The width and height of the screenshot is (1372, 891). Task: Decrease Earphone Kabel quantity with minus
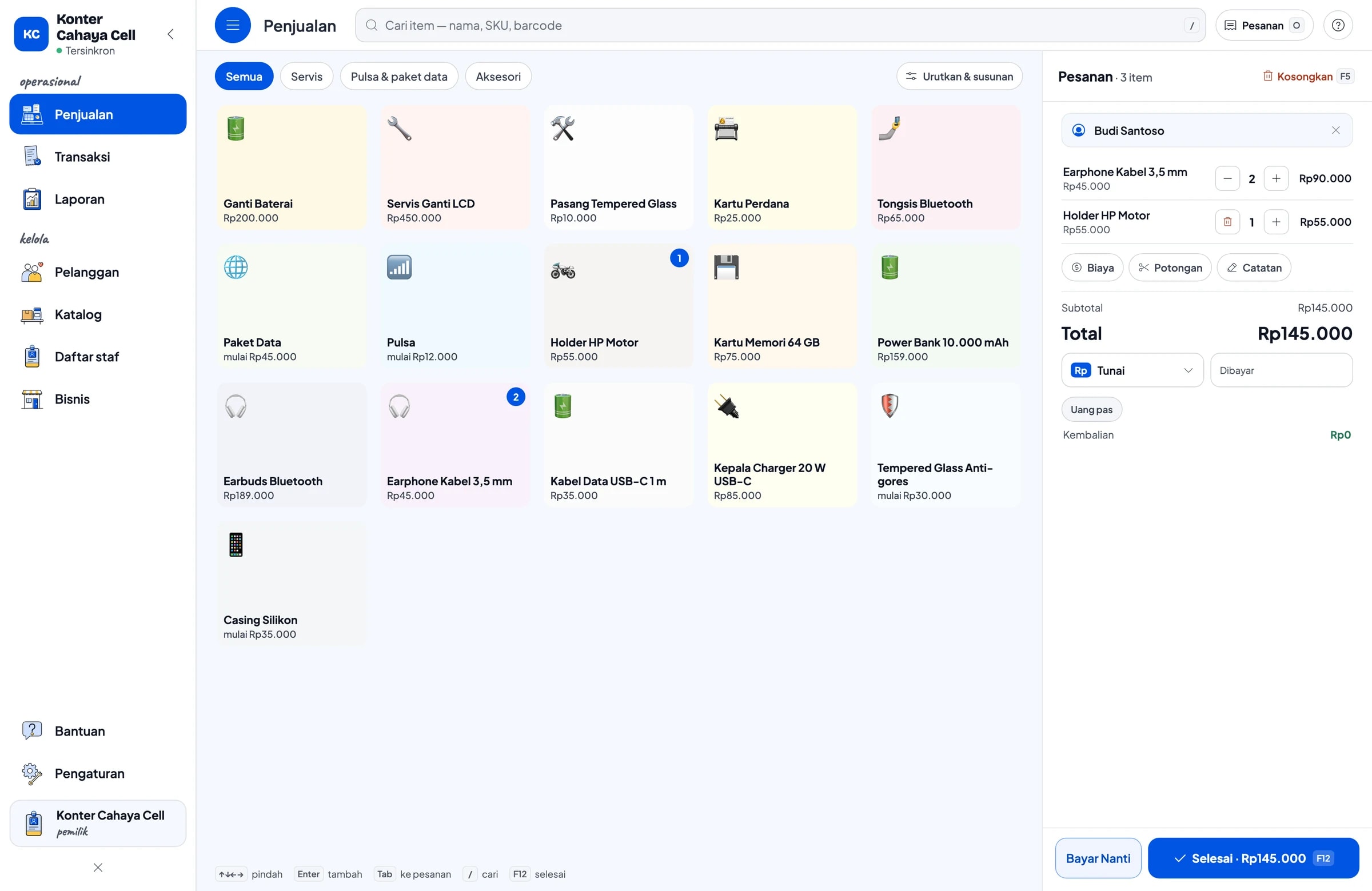point(1227,179)
